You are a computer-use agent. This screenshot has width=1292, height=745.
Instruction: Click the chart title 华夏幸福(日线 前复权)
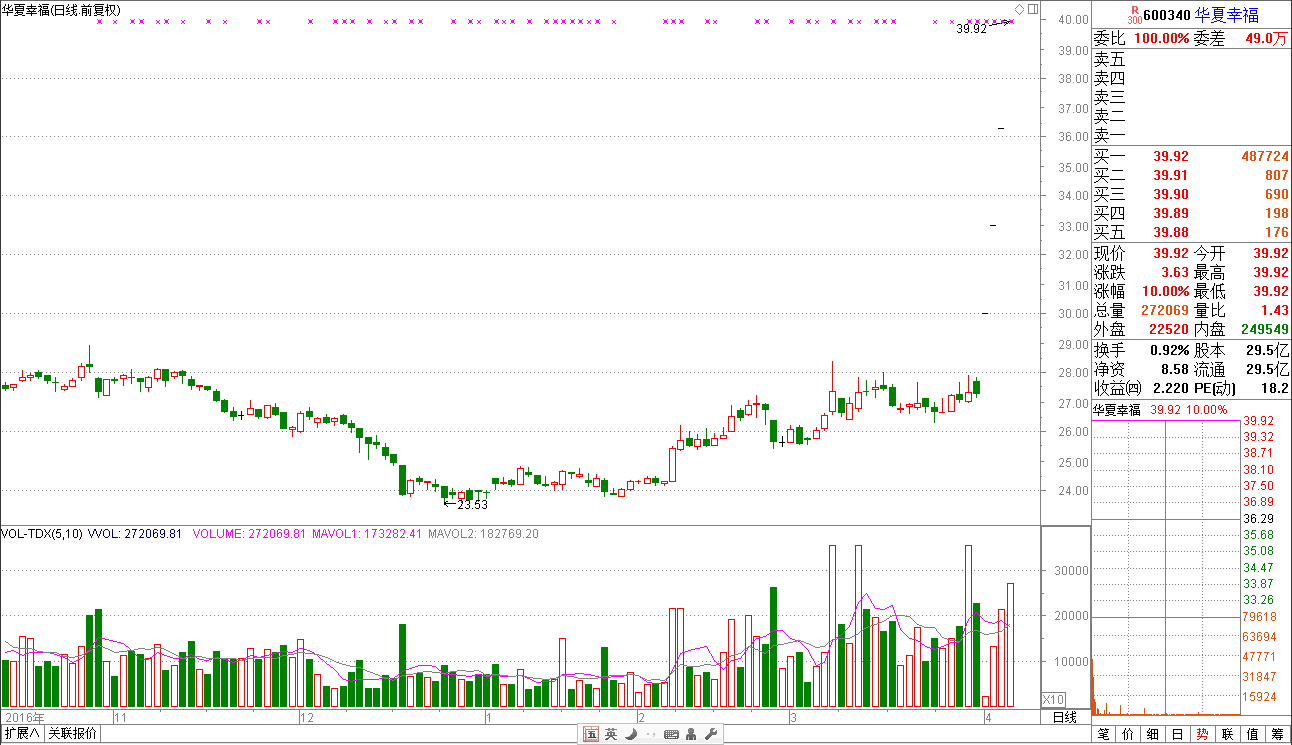[62, 10]
